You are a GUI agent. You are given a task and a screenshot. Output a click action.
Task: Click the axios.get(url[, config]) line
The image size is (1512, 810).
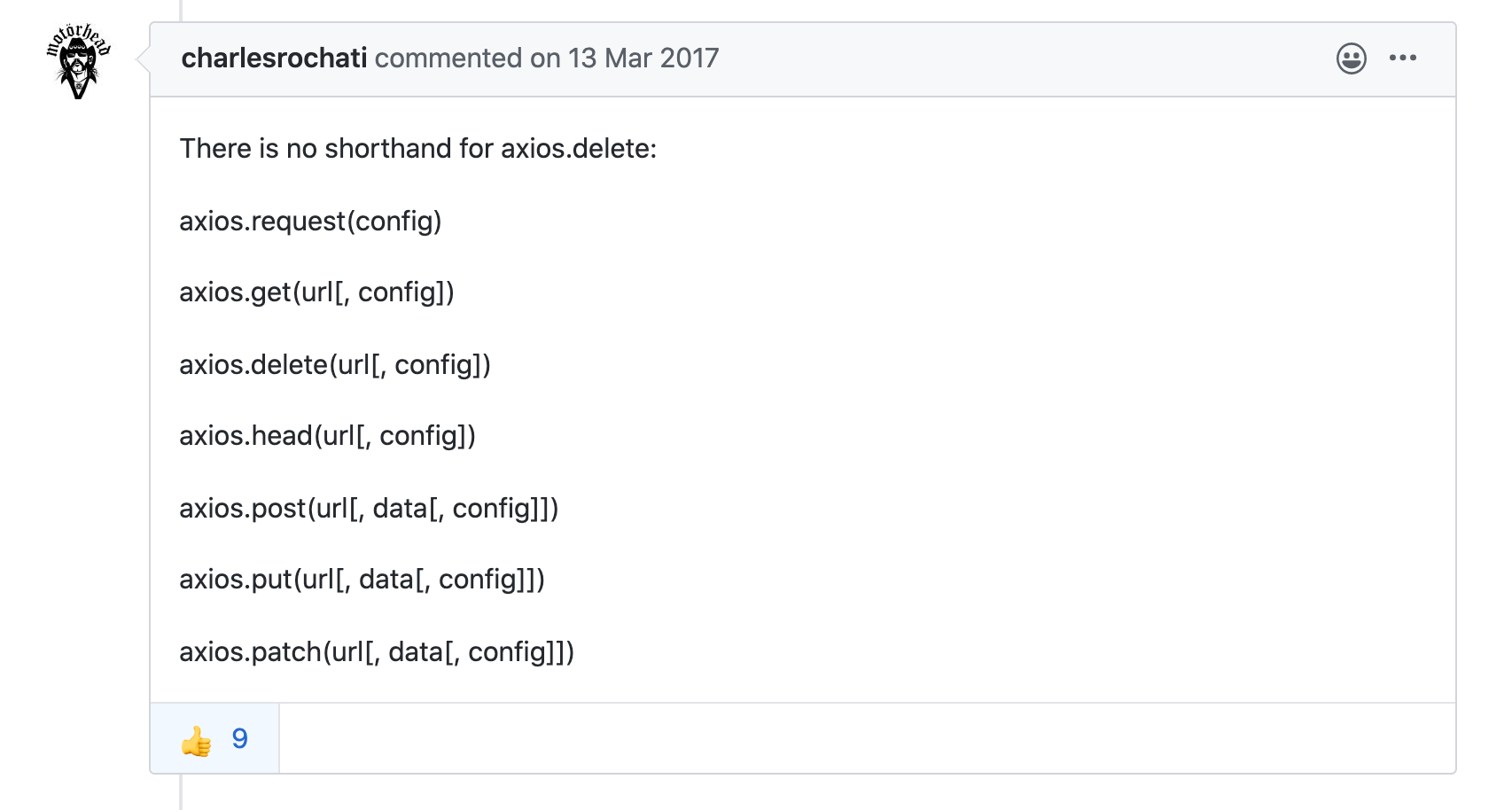316,292
